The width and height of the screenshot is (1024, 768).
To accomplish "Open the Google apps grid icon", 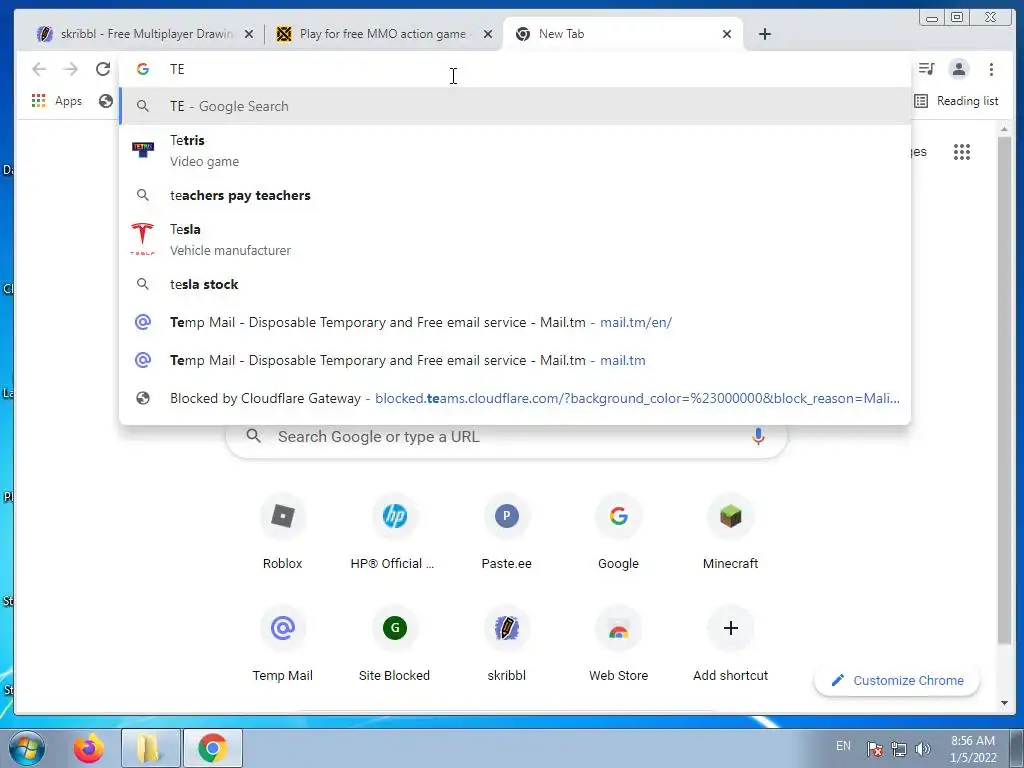I will [x=961, y=152].
